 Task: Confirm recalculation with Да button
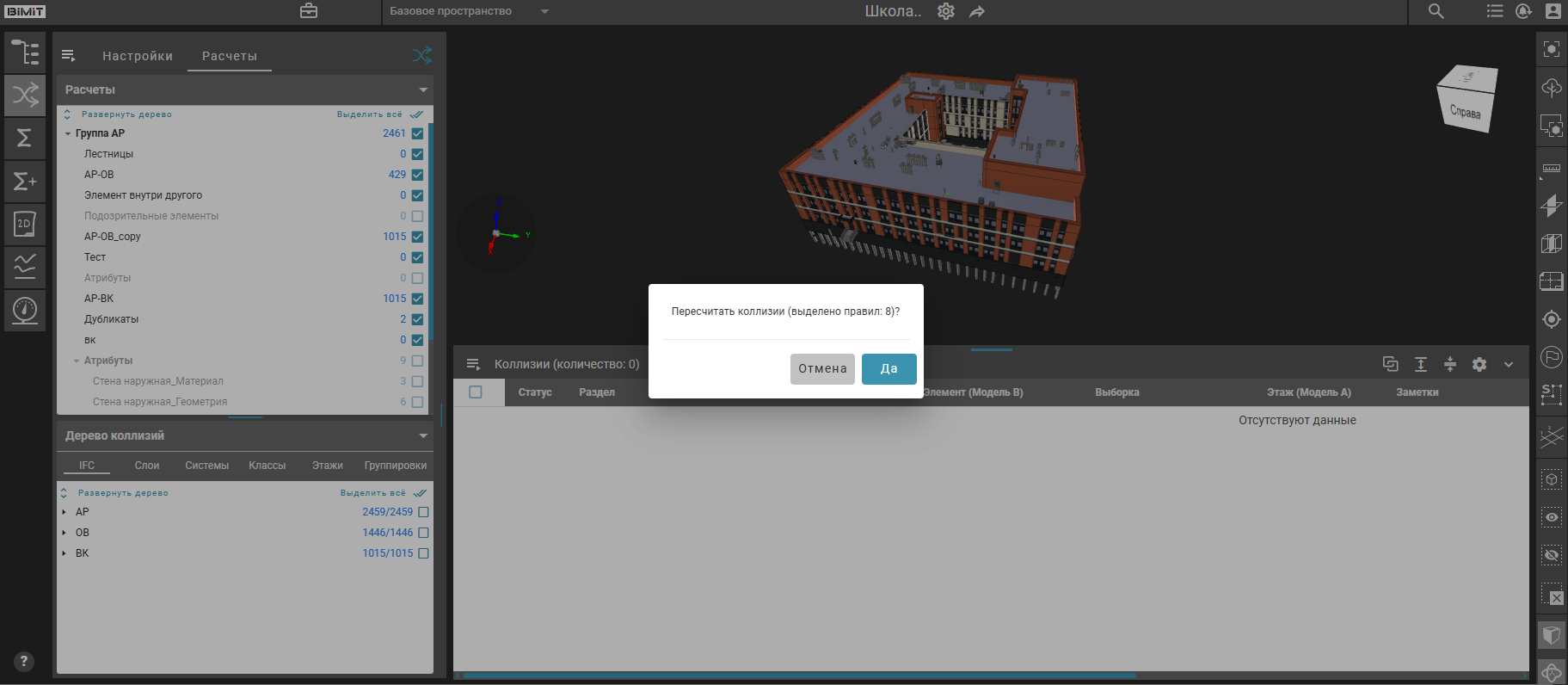[x=889, y=369]
